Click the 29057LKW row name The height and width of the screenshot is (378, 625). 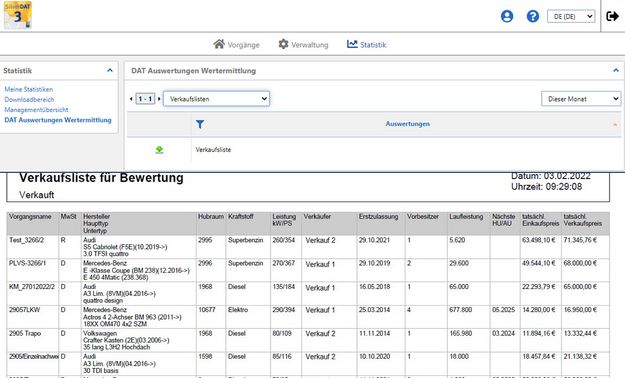click(x=24, y=310)
